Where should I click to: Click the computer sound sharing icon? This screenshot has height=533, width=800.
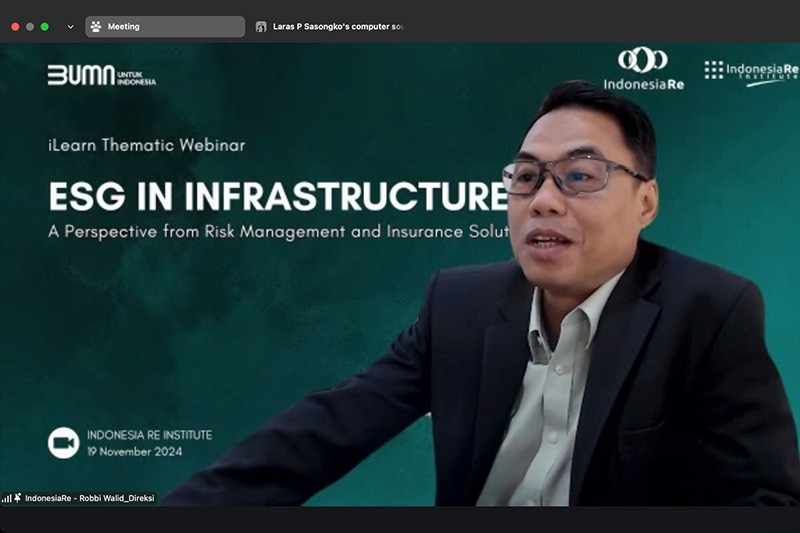[x=261, y=27]
